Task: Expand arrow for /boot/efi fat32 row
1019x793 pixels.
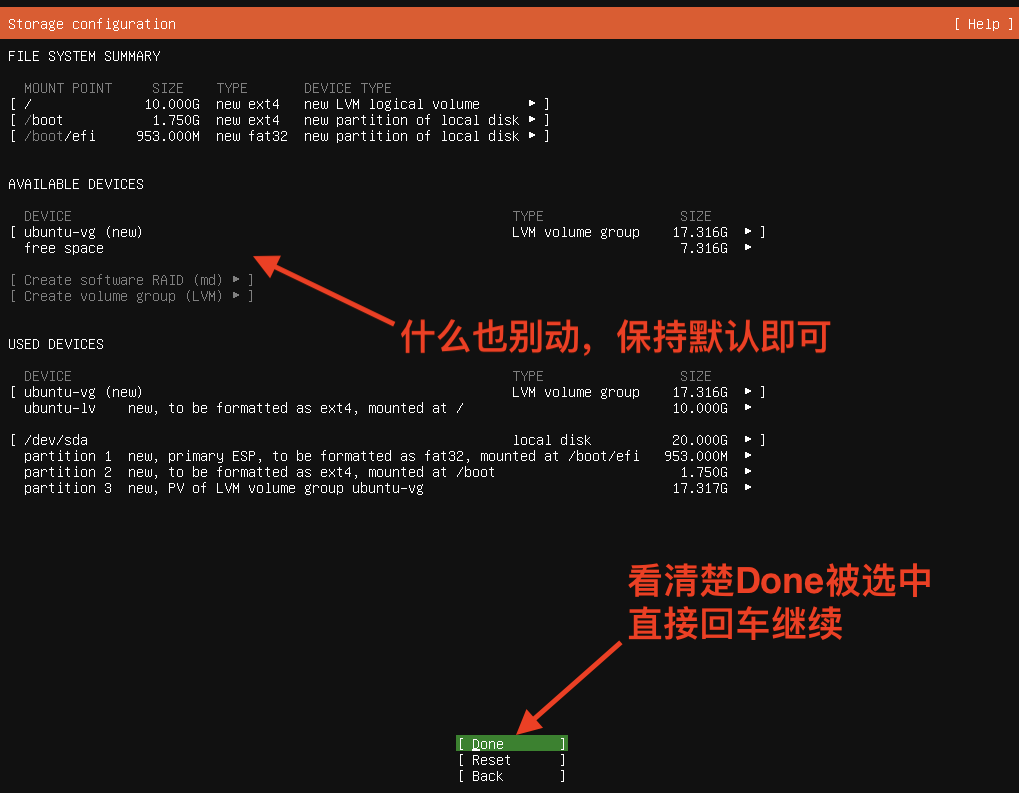Action: (532, 136)
